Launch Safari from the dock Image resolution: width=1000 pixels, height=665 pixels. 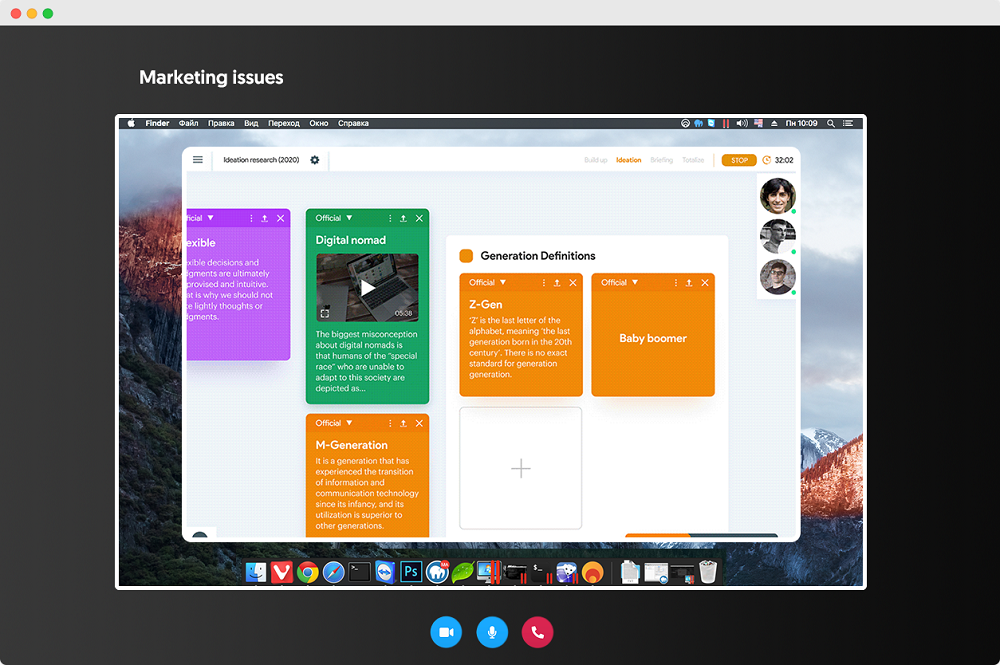pos(334,573)
